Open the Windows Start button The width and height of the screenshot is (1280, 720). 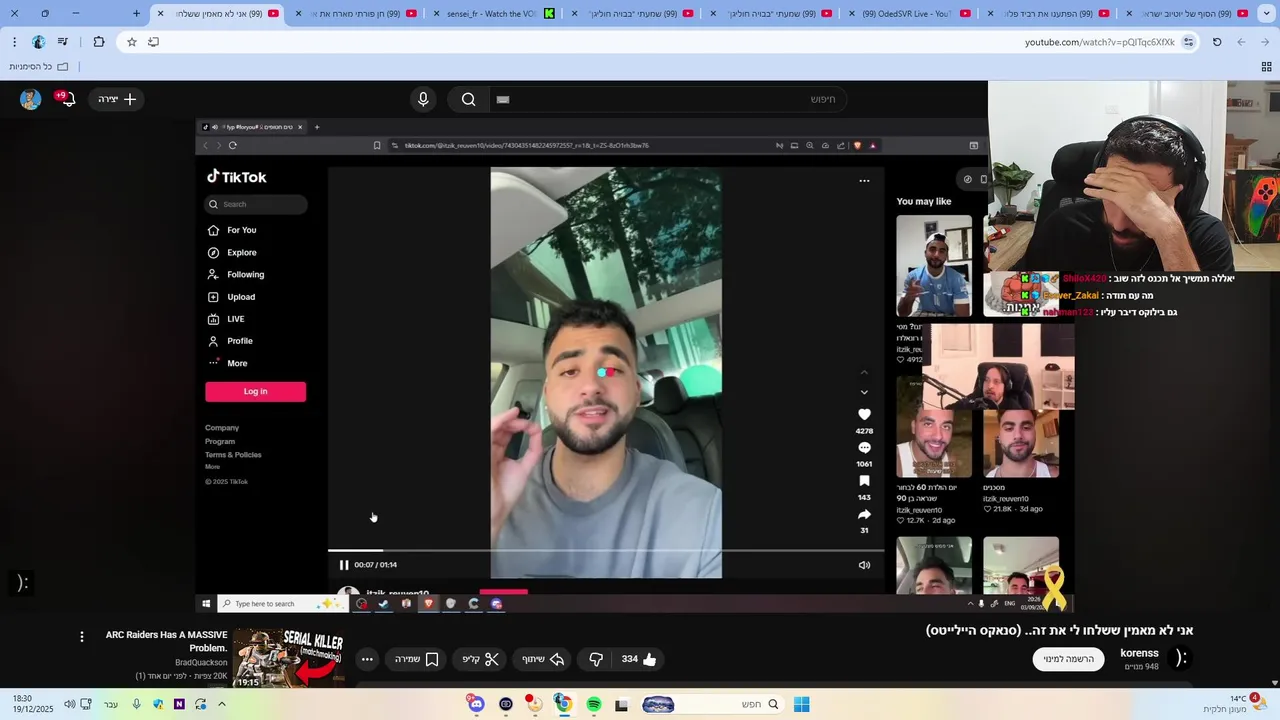coord(801,704)
